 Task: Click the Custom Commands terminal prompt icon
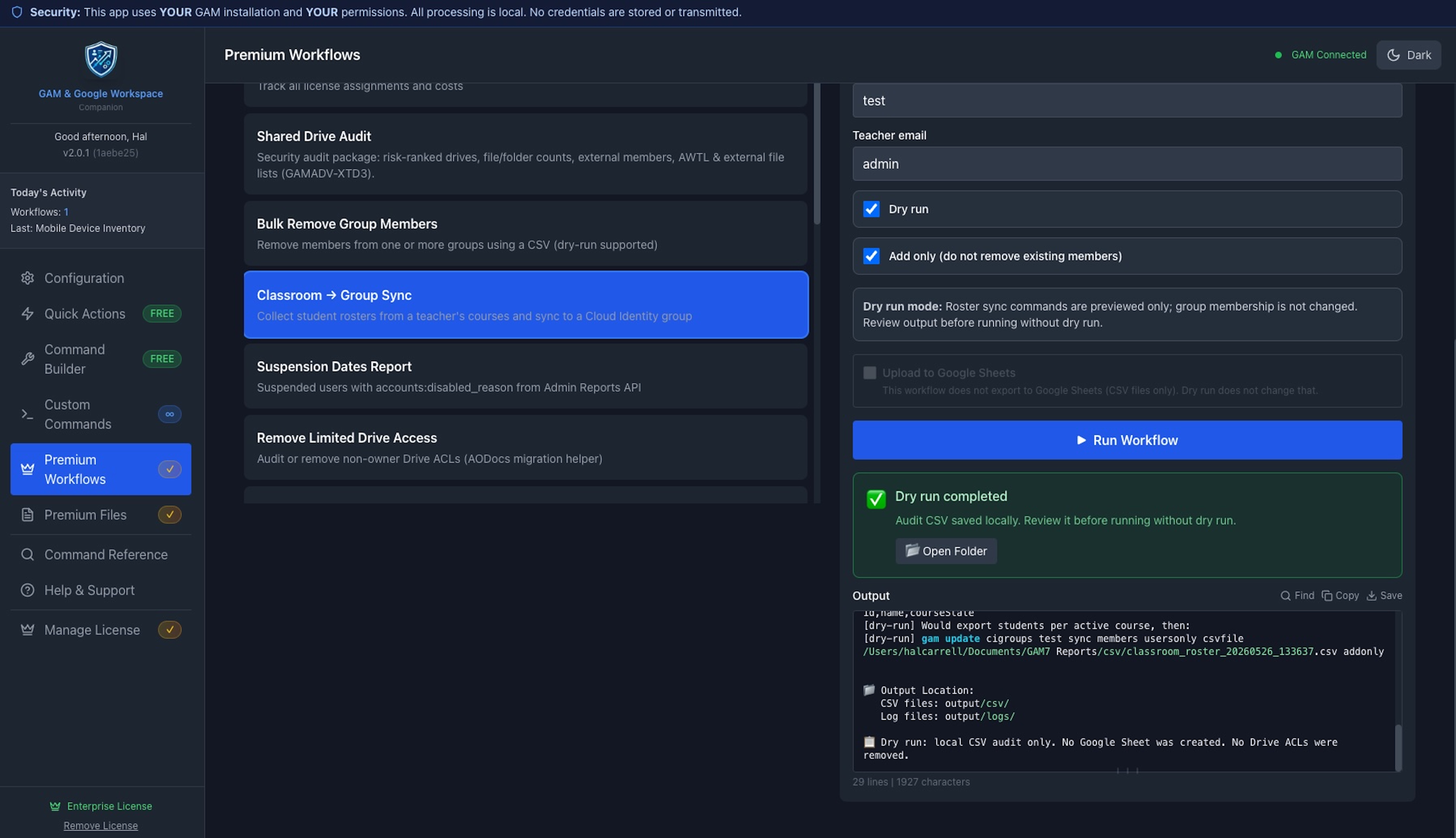(x=27, y=414)
